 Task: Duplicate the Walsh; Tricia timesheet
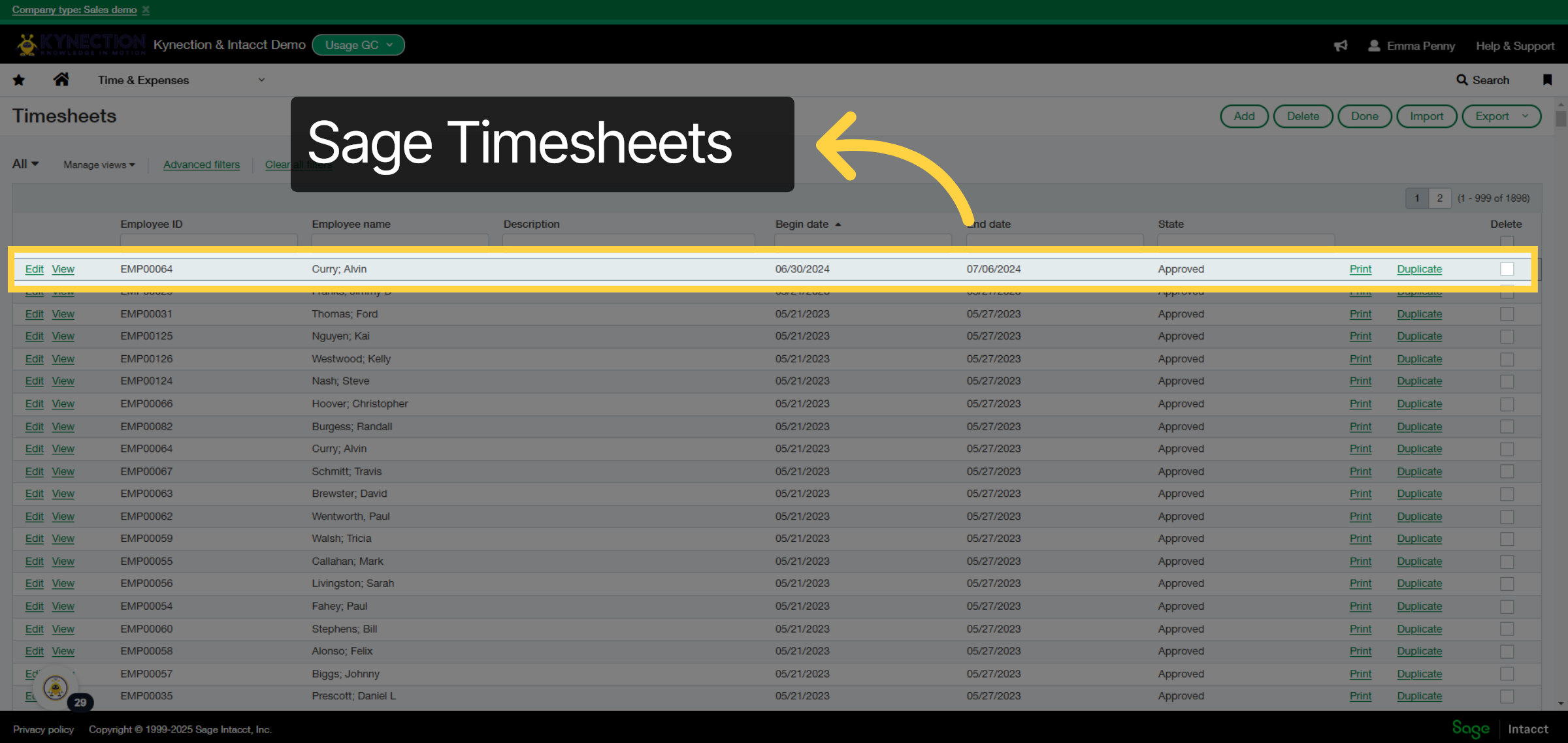1419,539
